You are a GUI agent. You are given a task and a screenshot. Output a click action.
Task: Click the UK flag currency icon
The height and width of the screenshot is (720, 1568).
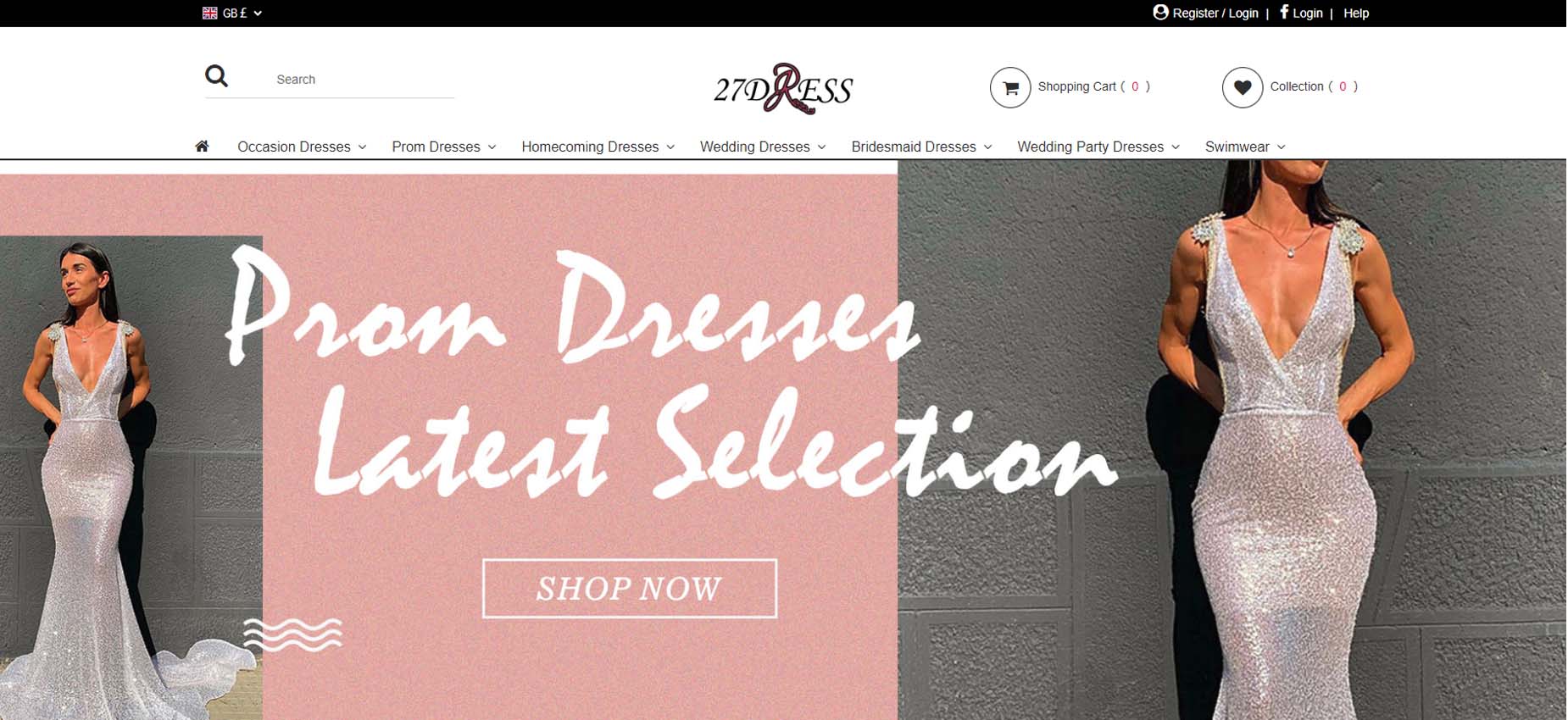209,13
